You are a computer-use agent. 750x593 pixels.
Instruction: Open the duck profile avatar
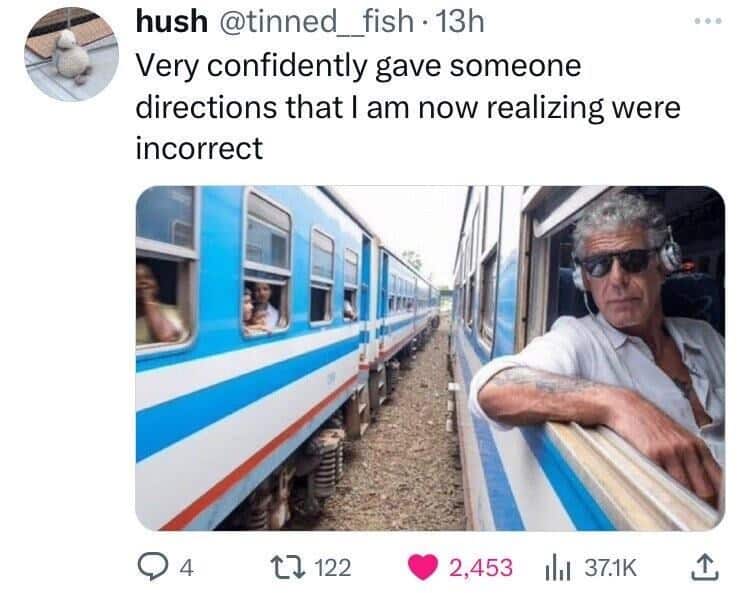pyautogui.click(x=72, y=54)
